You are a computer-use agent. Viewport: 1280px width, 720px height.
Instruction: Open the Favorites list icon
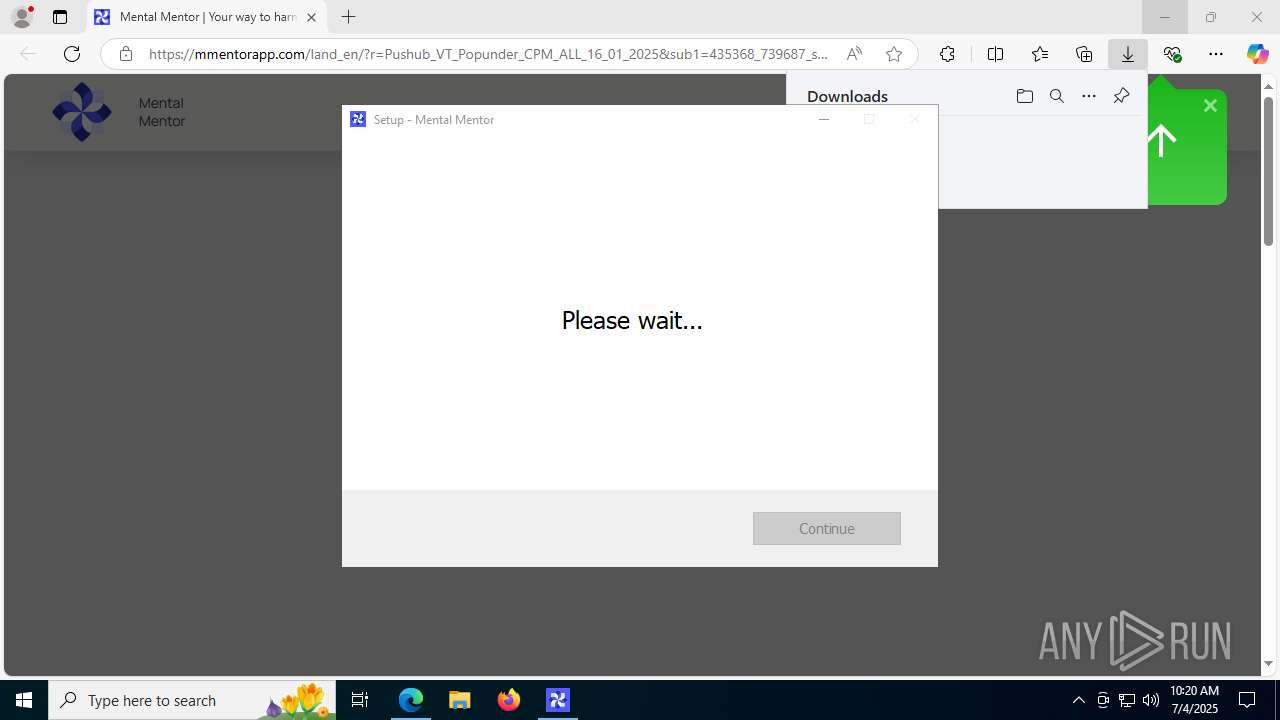click(1040, 54)
